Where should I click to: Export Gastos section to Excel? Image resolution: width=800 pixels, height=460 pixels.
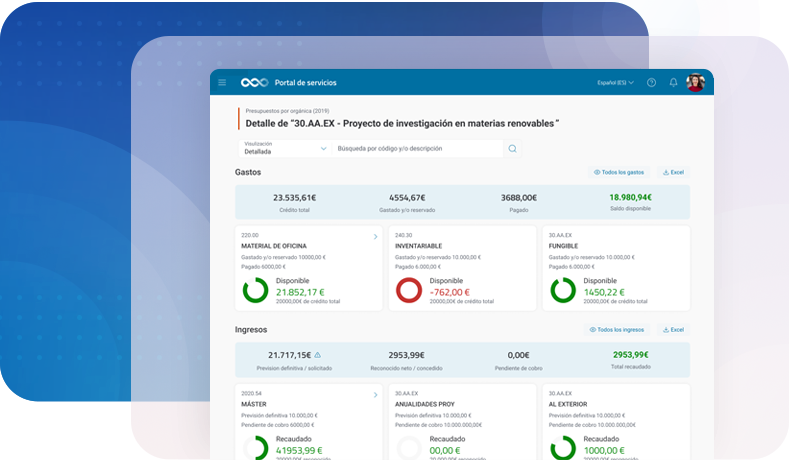pyautogui.click(x=673, y=172)
